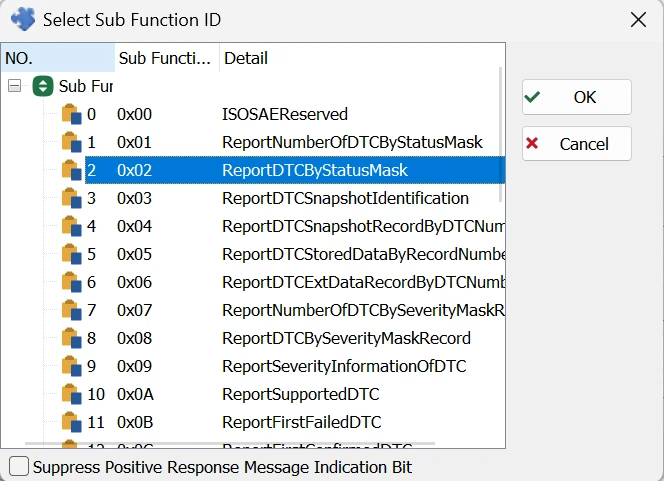Screen dimensions: 664x481
Task: Click the icon beside ReportNumberOfDTCByStatusMask
Action: click(72, 142)
